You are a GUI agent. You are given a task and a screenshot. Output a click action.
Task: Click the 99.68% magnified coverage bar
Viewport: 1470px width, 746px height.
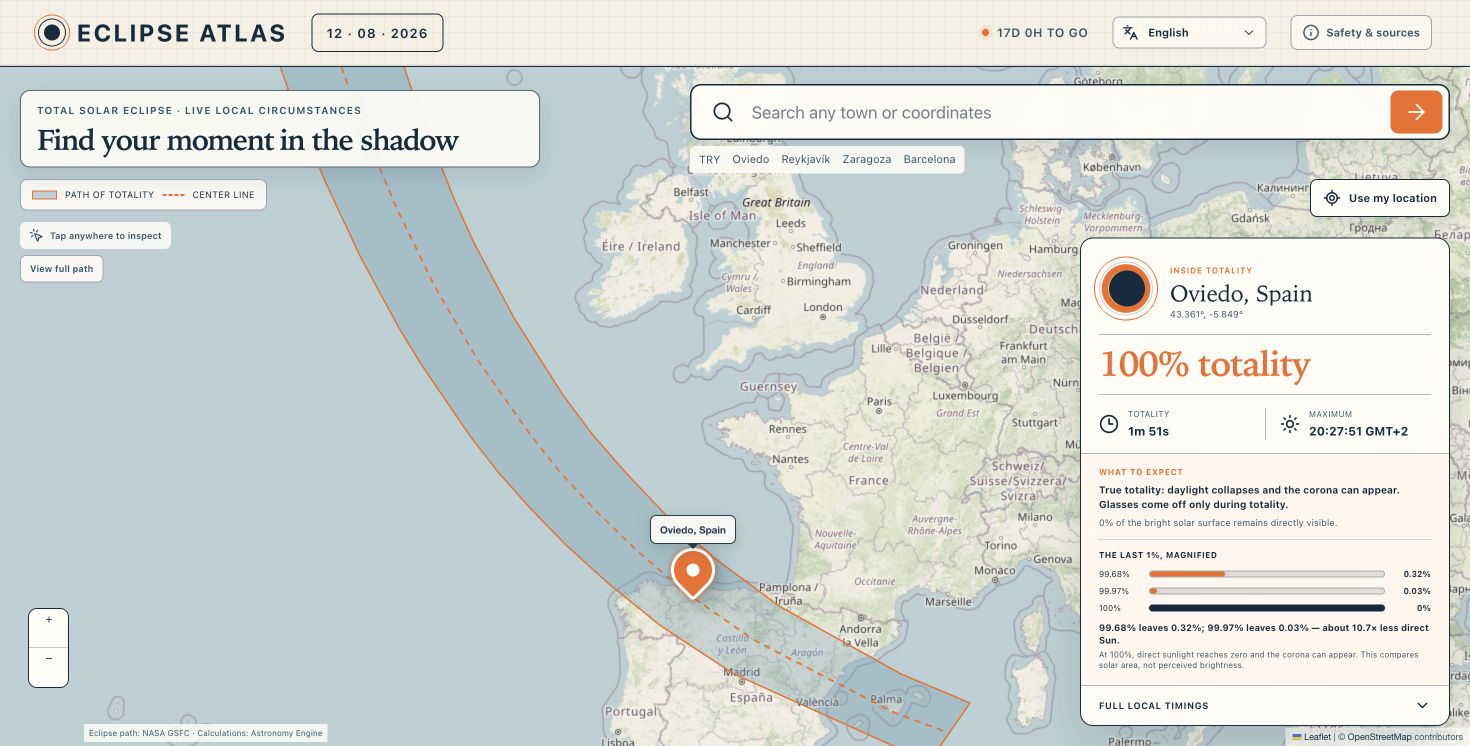(1266, 574)
